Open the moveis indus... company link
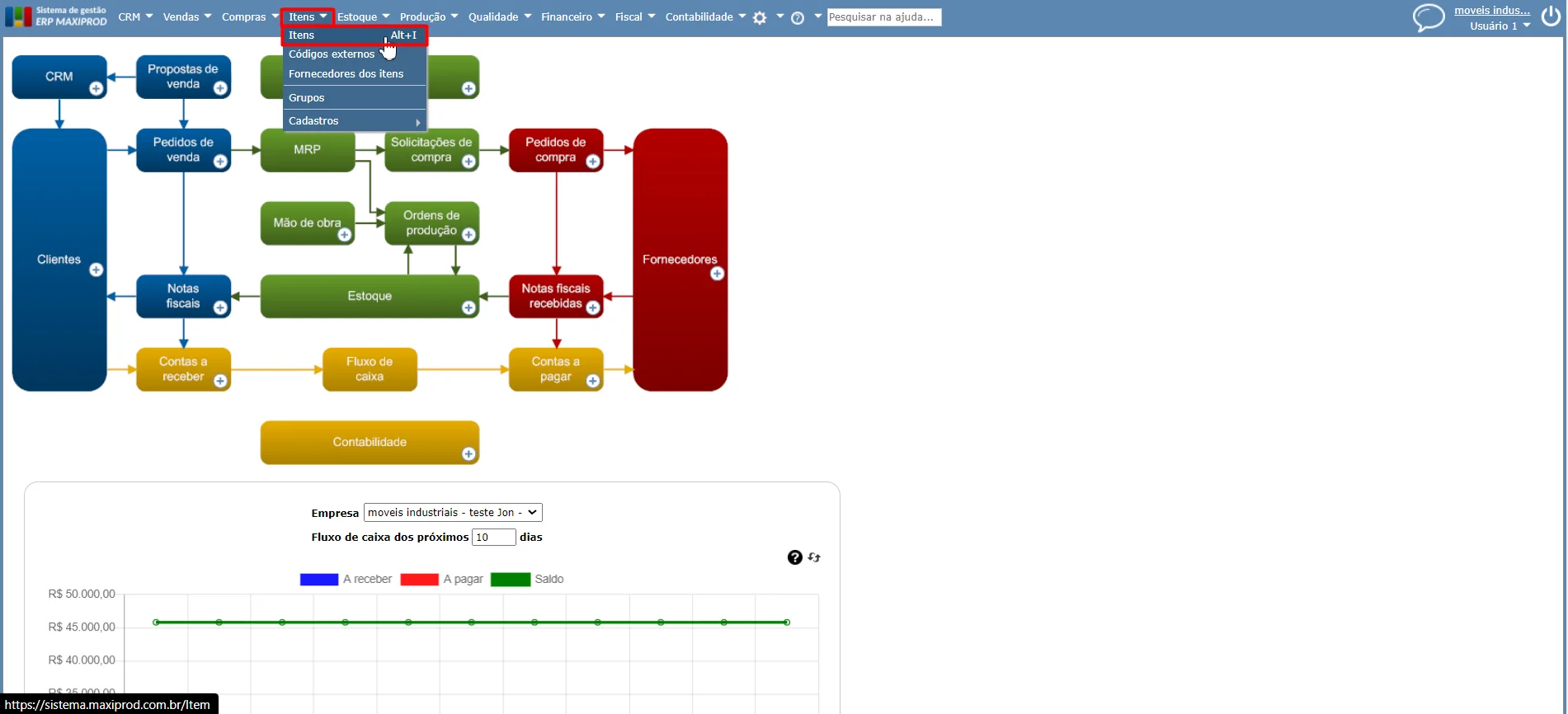1568x714 pixels. click(x=1492, y=11)
